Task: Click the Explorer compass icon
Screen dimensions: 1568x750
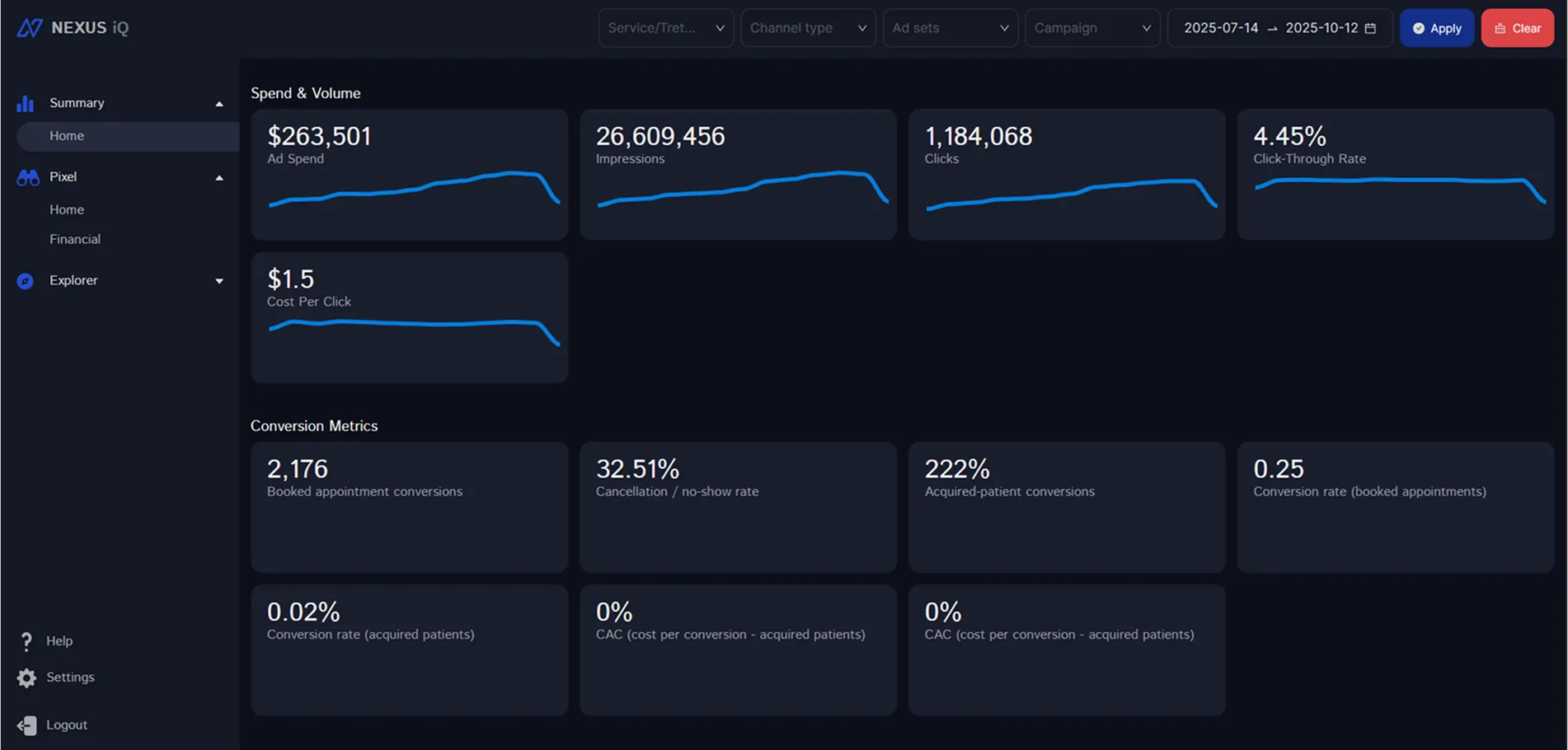Action: tap(26, 280)
